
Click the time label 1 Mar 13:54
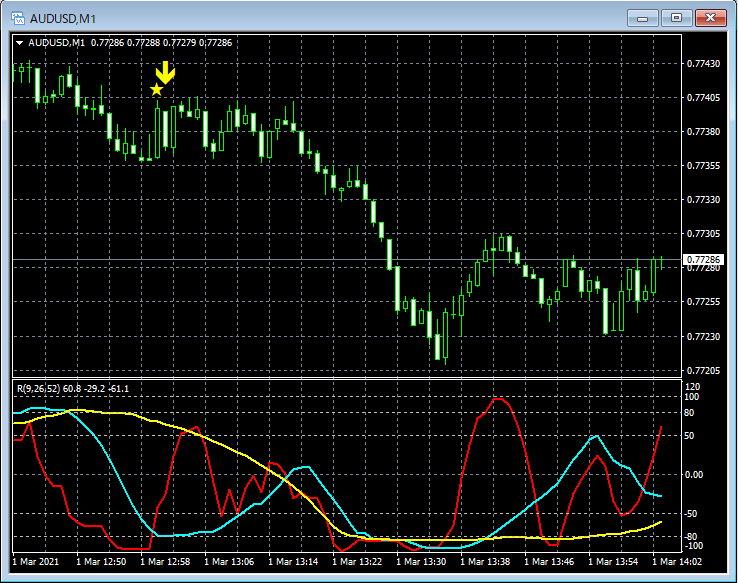point(613,562)
